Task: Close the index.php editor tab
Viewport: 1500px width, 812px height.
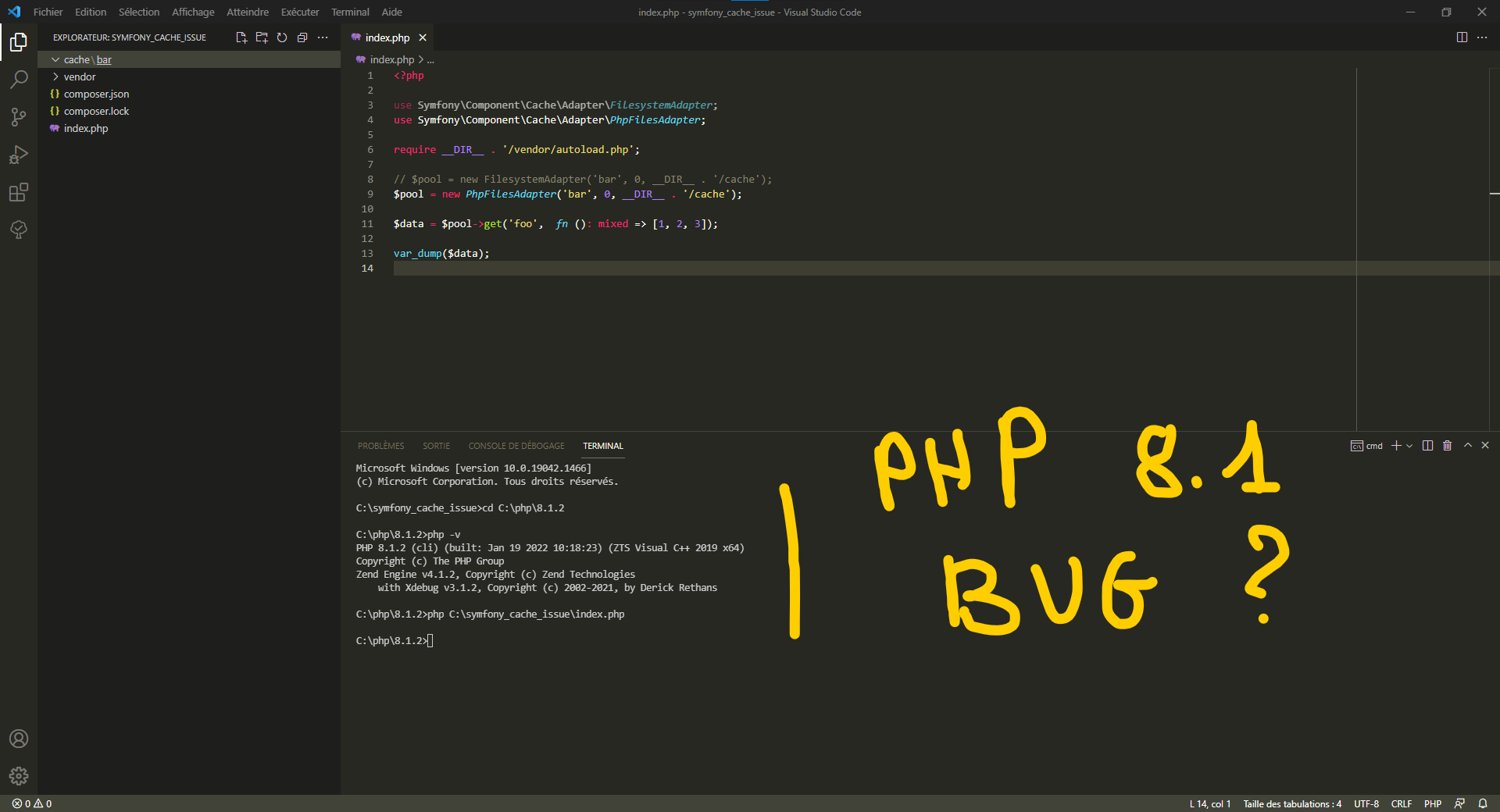Action: tap(423, 37)
